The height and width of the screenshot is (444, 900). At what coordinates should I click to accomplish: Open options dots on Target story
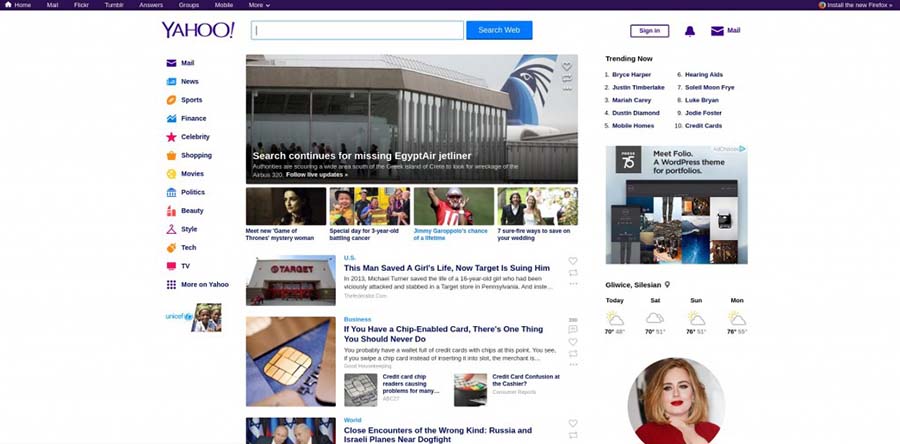point(573,283)
